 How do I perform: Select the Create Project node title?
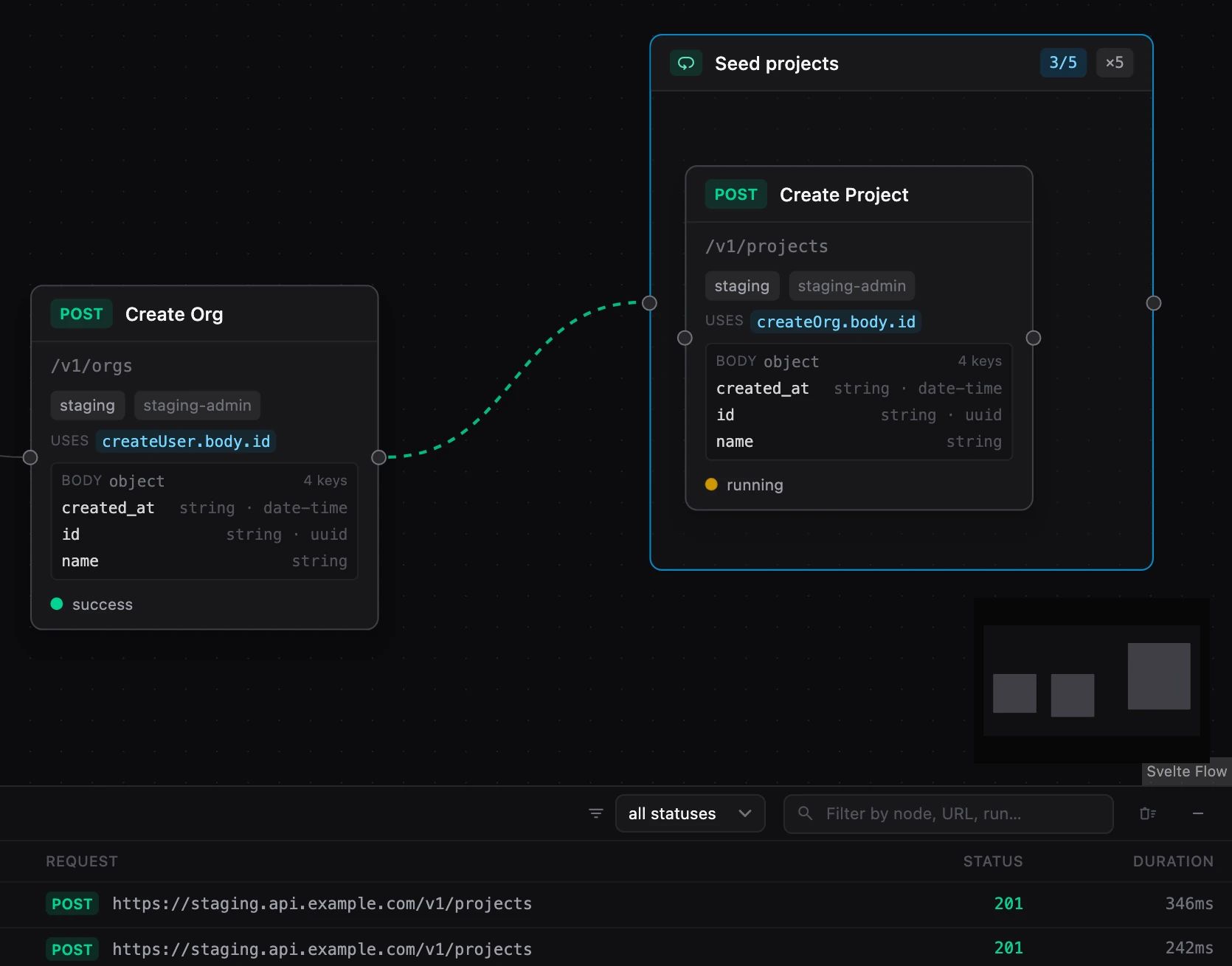(x=844, y=195)
